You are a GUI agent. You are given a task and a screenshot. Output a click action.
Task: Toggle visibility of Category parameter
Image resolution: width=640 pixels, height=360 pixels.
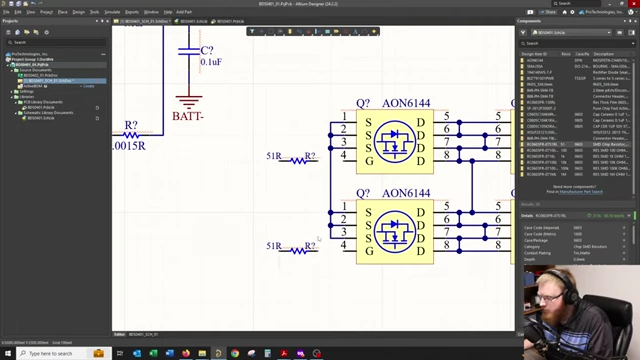tap(624, 247)
